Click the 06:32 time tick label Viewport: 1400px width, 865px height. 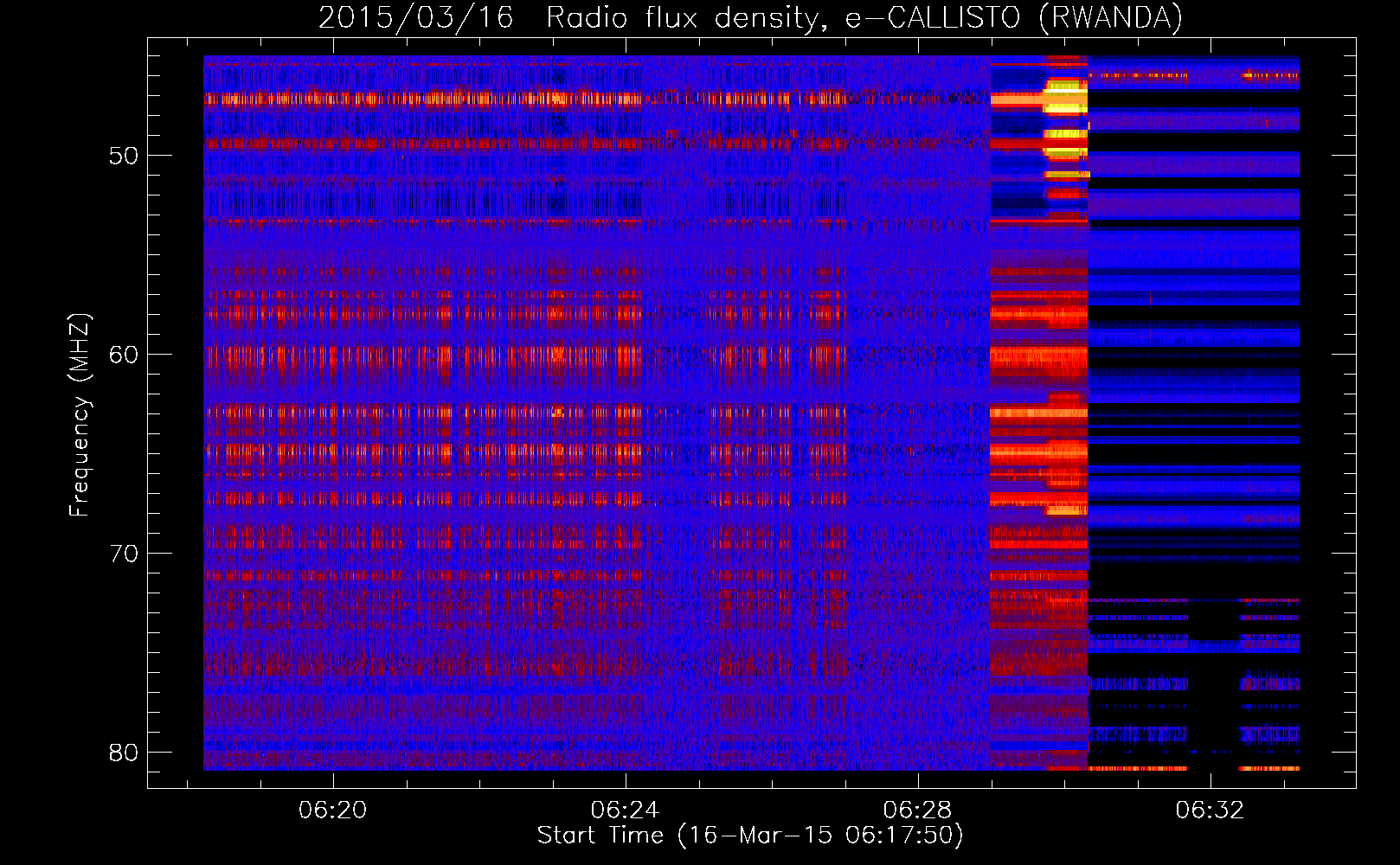pos(1210,810)
